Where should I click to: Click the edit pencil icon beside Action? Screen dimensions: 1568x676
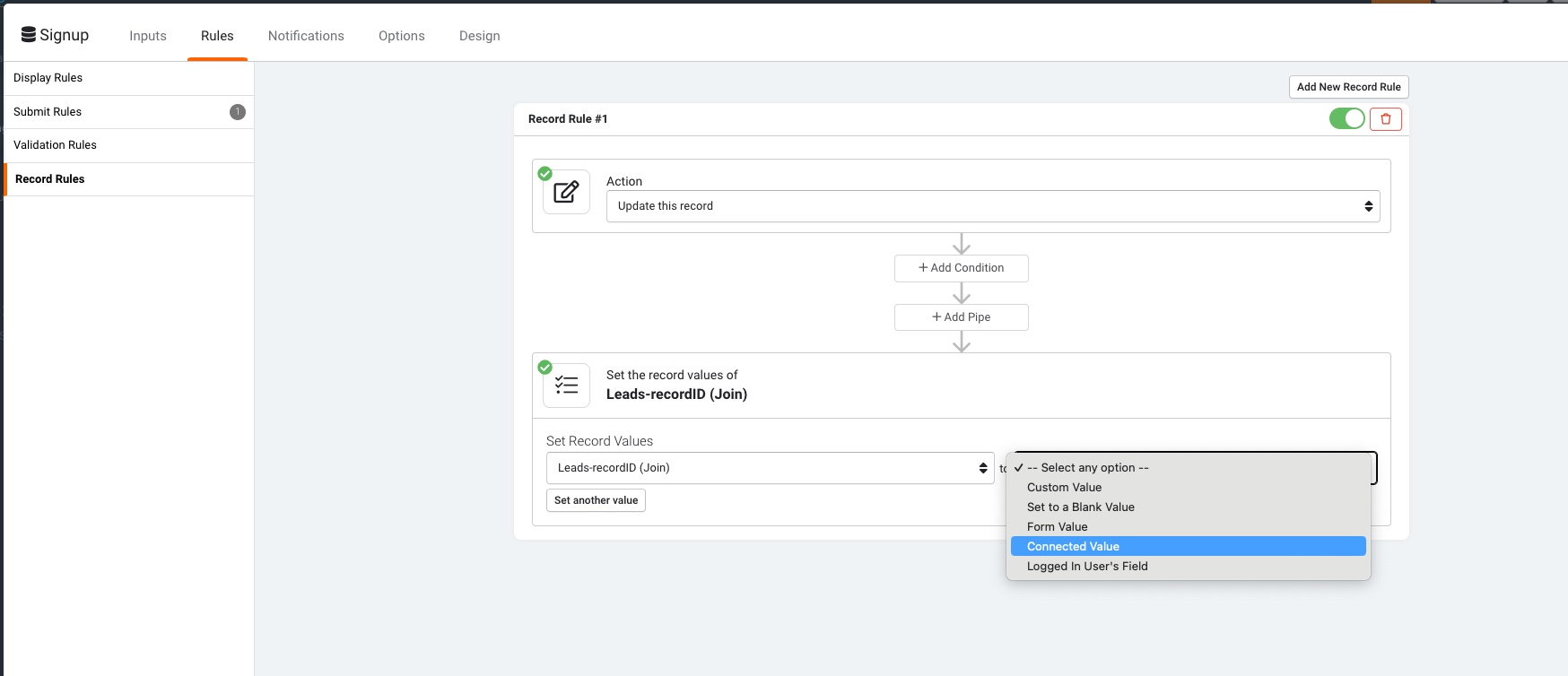[566, 192]
